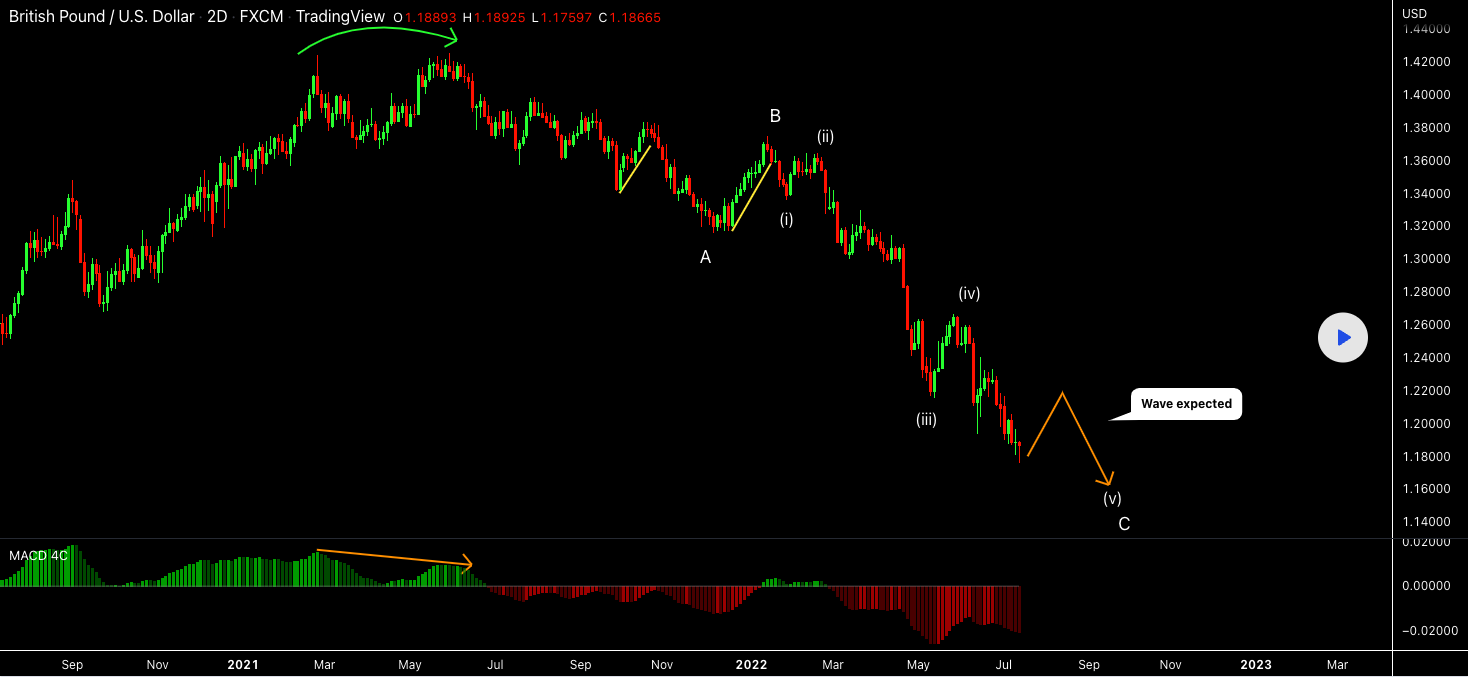Click the '(iv)' sub-wave label
The image size is (1468, 677).
(x=969, y=294)
